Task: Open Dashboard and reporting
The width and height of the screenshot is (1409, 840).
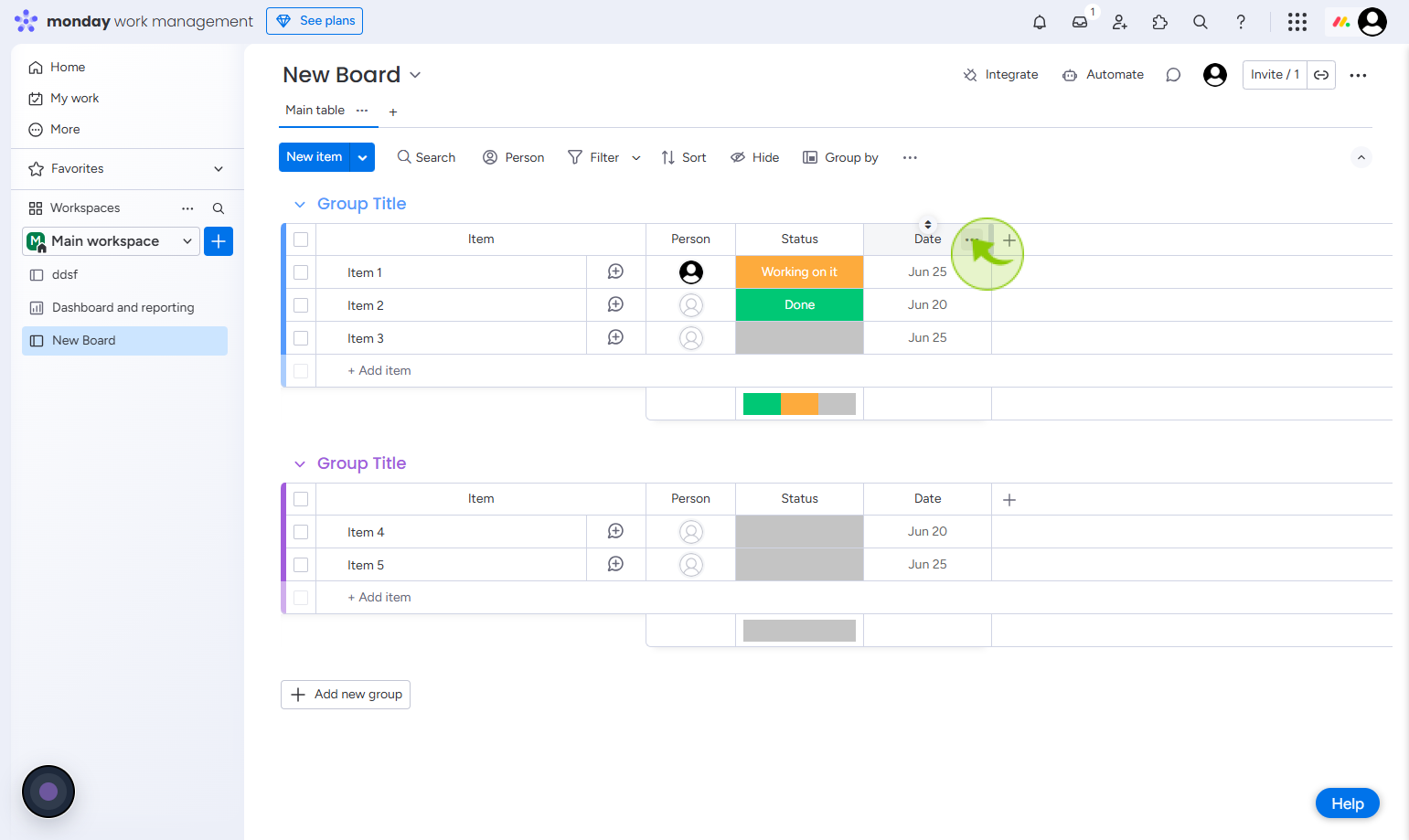Action: pyautogui.click(x=124, y=308)
